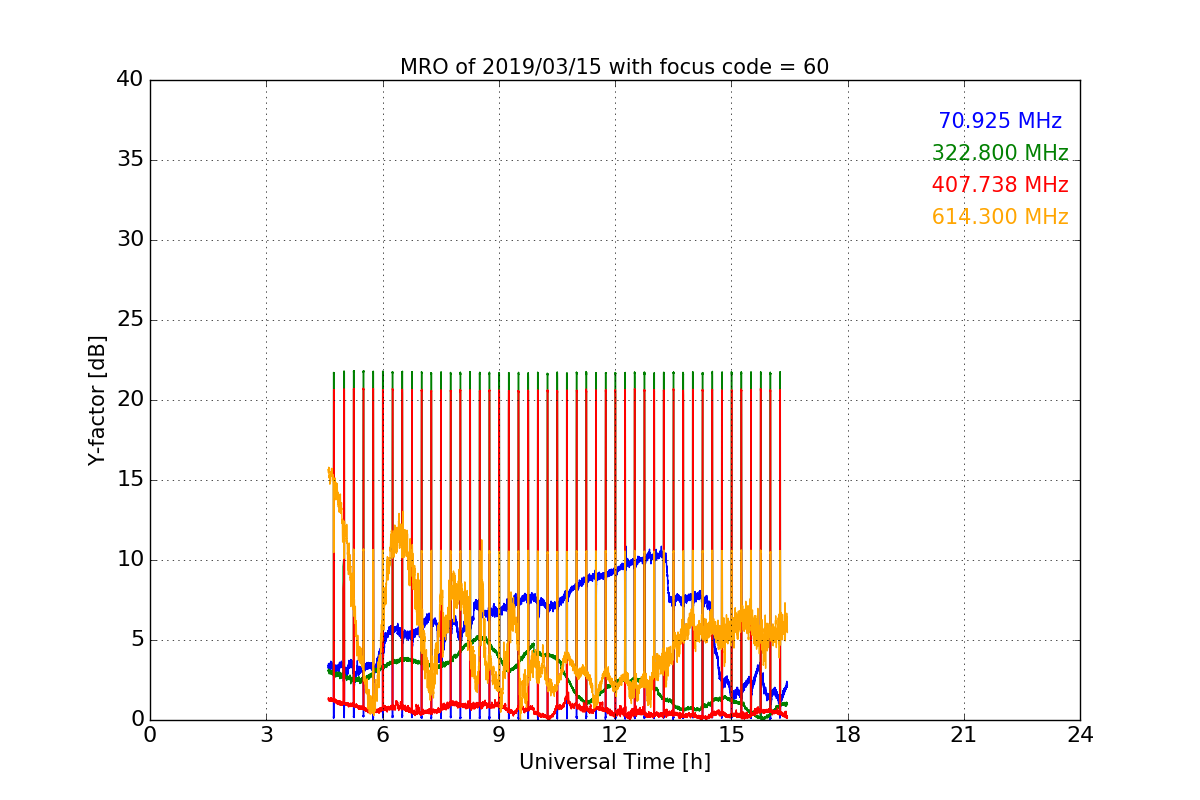
Task: Click the Y-factor [dB] axis label
Action: point(97,400)
